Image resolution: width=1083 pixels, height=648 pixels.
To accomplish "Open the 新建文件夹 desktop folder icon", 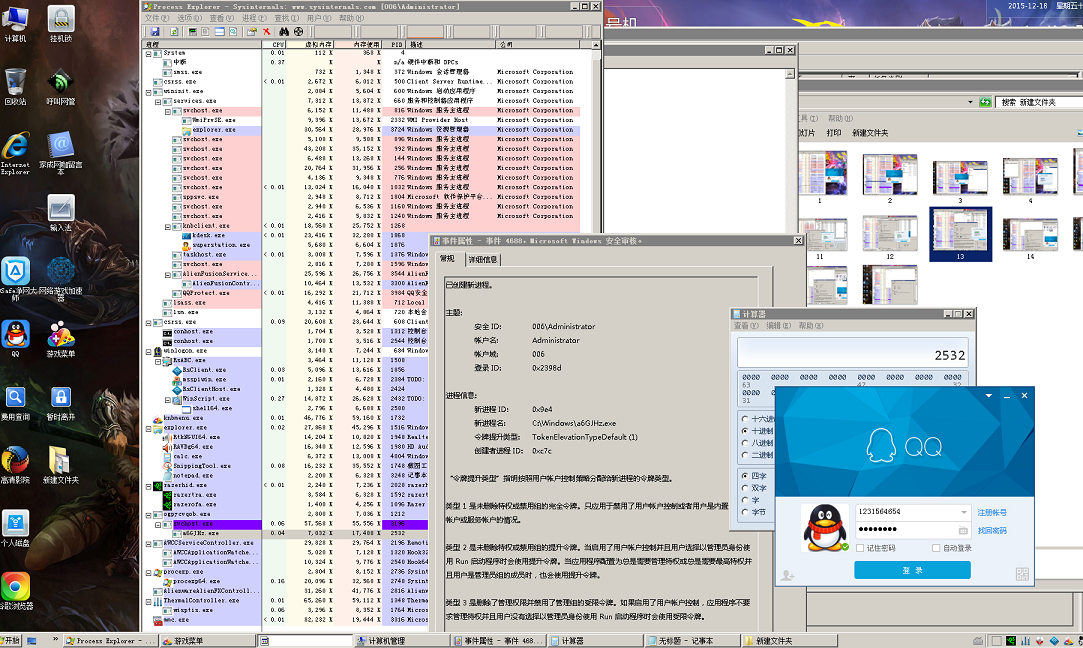I will click(61, 465).
